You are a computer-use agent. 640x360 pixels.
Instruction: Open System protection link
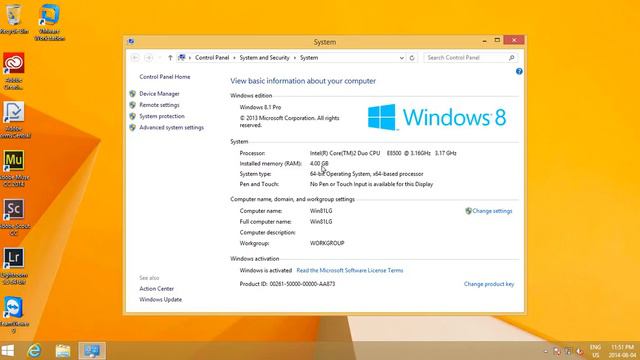162,116
